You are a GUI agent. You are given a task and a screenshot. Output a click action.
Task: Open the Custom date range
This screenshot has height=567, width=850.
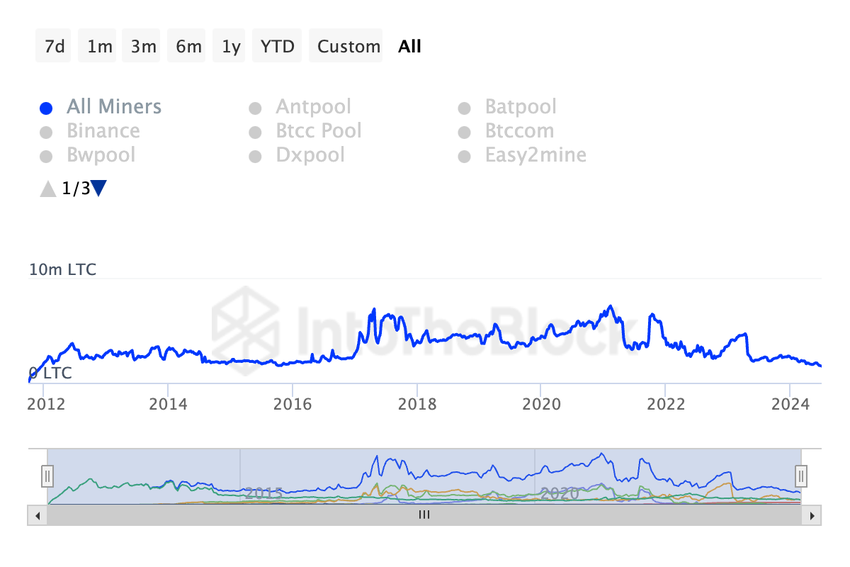click(349, 46)
